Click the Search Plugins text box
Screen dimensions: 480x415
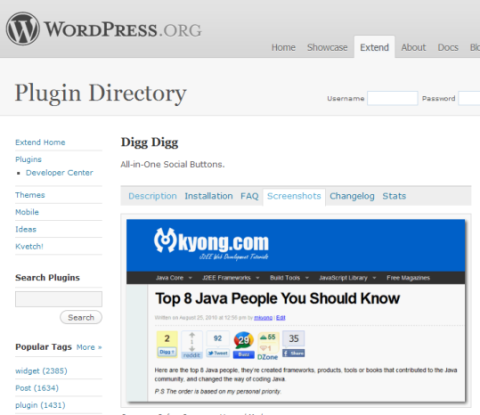(x=59, y=299)
